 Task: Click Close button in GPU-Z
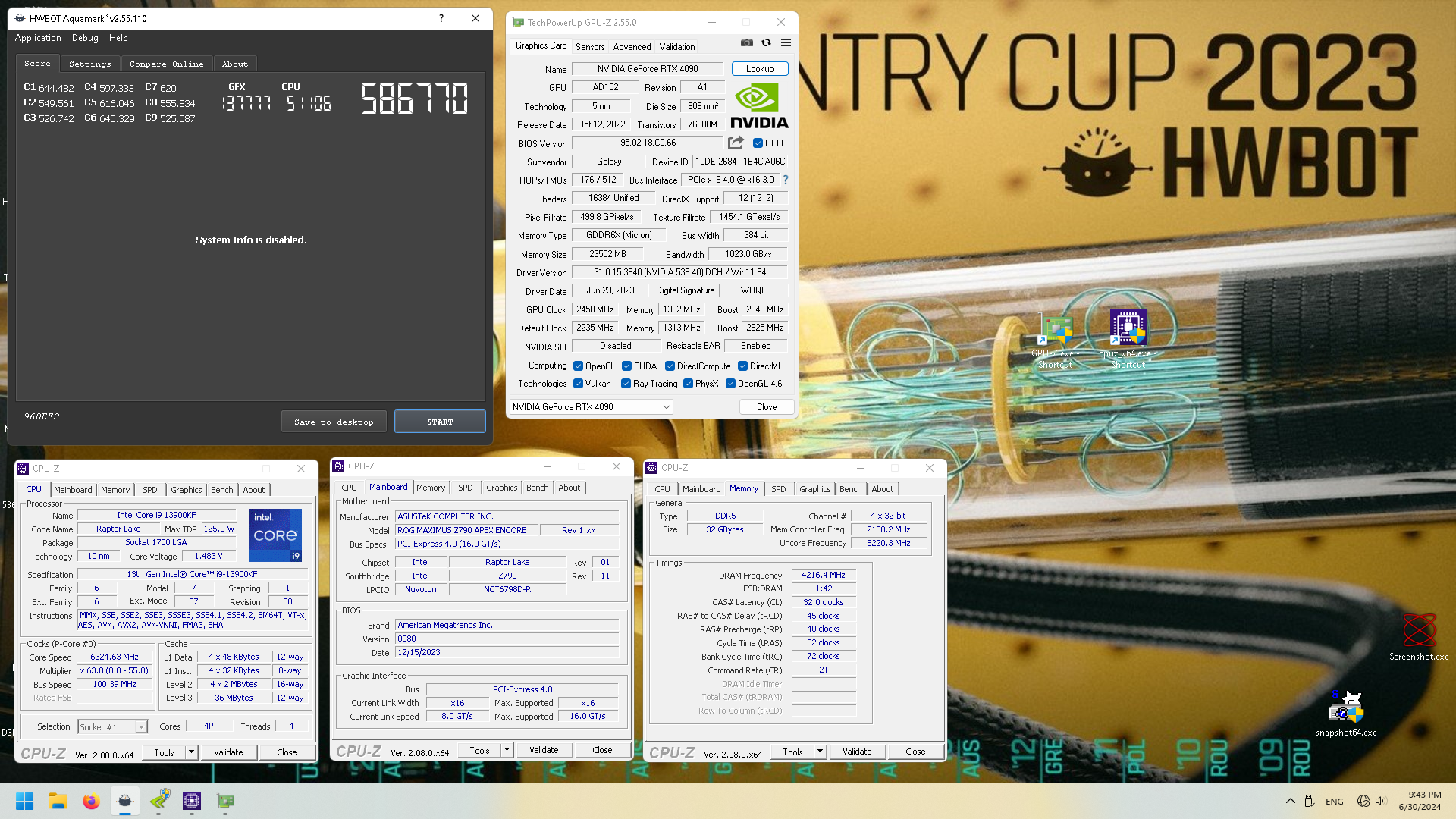[767, 407]
